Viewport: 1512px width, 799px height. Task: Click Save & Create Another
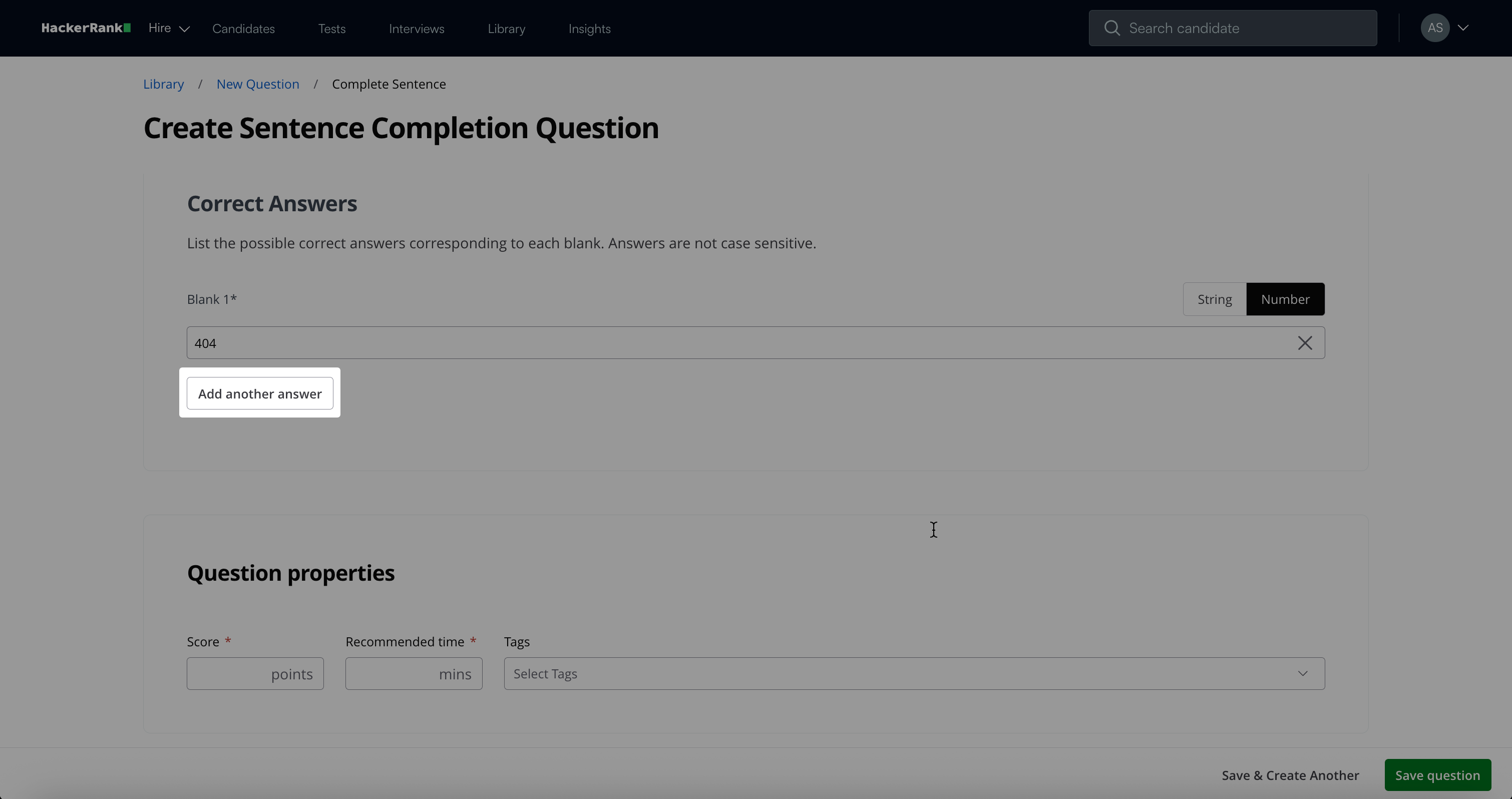pos(1290,775)
